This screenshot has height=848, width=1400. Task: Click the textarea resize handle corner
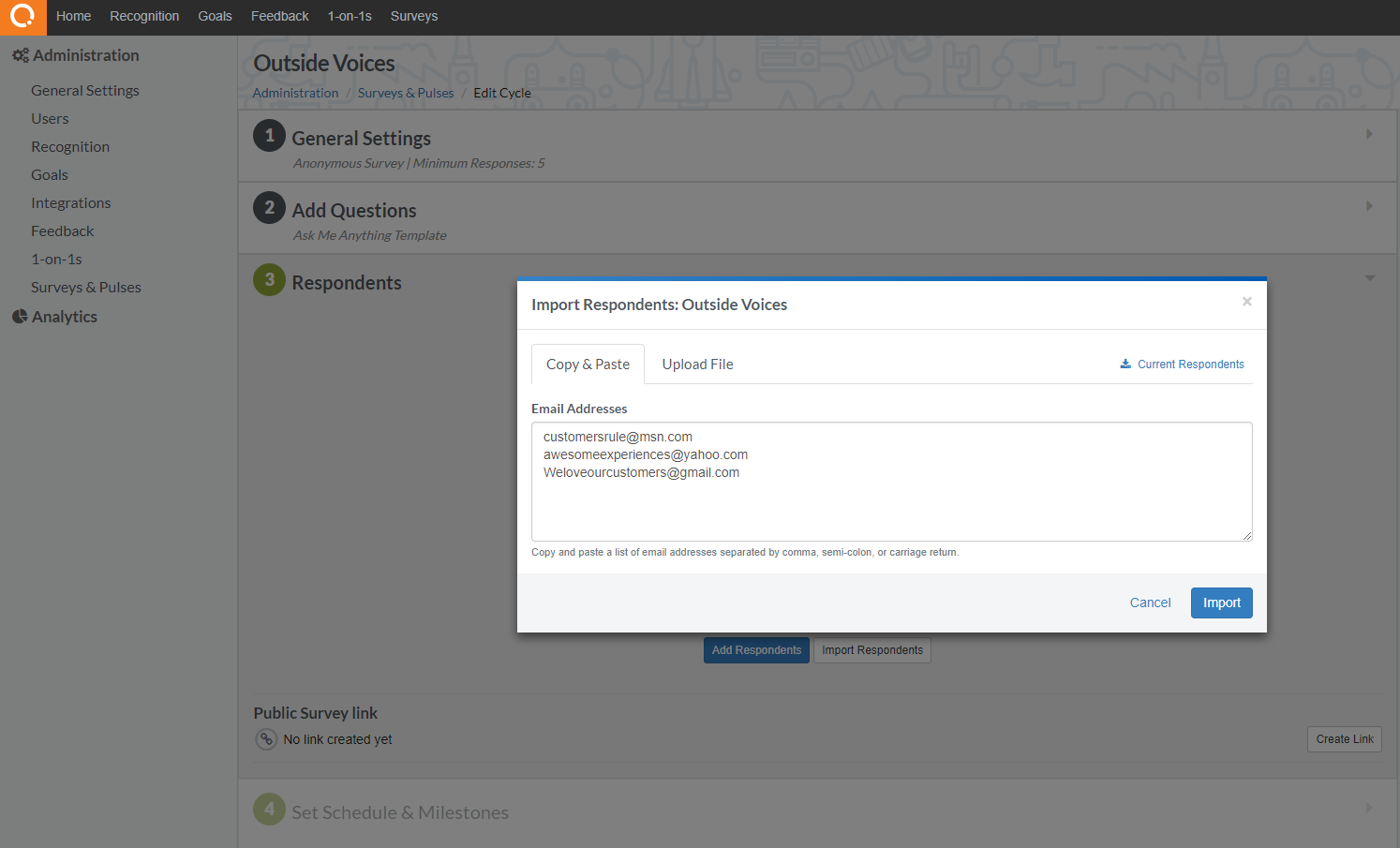point(1247,536)
